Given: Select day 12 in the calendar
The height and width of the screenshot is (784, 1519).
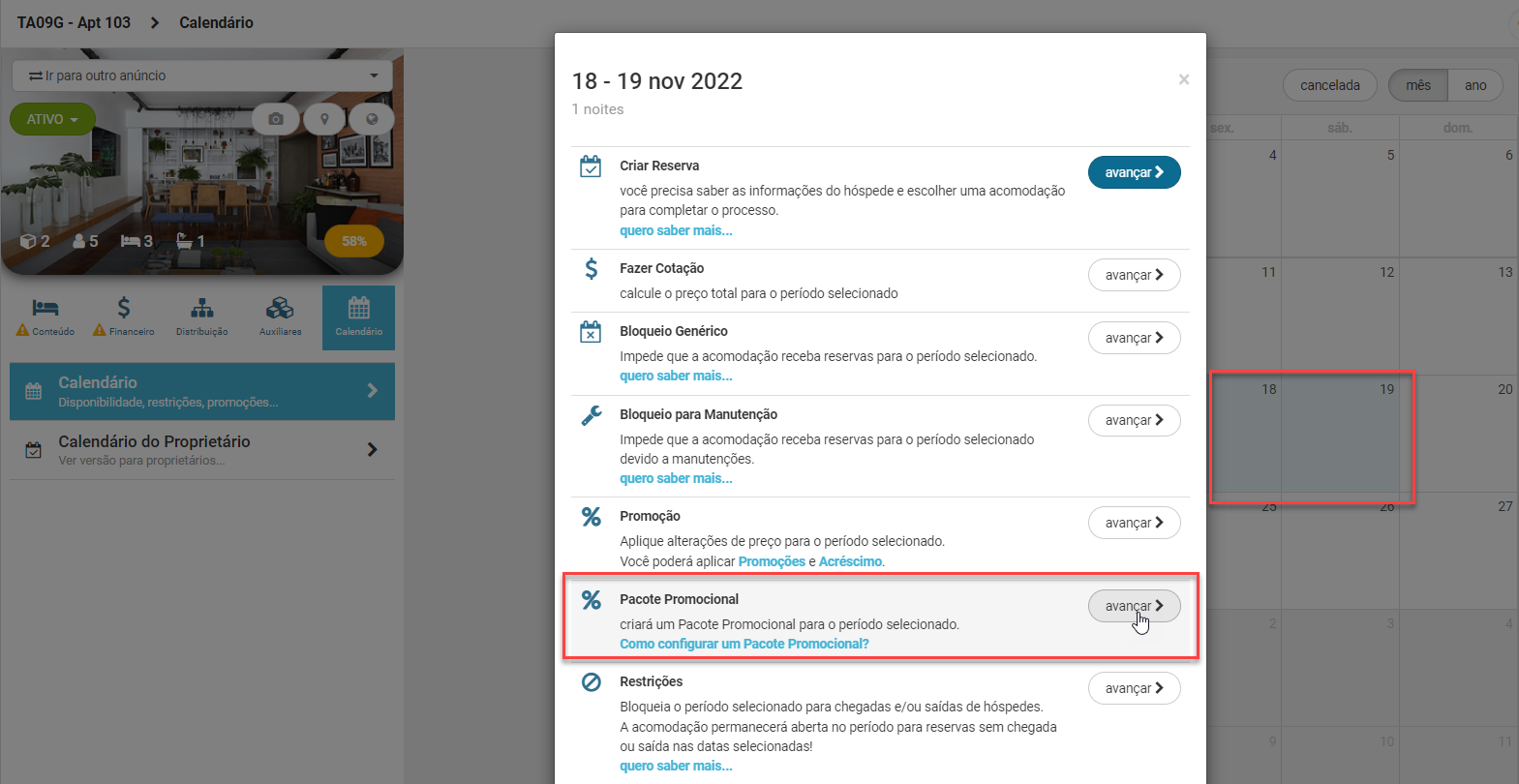Looking at the screenshot, I should click(1341, 316).
